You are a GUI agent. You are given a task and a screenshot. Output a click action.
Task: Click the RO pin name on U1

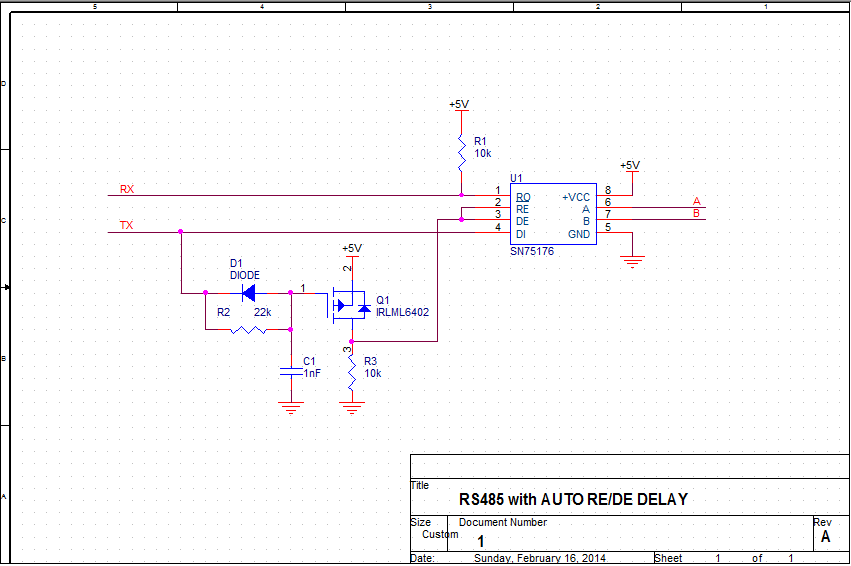(x=523, y=198)
